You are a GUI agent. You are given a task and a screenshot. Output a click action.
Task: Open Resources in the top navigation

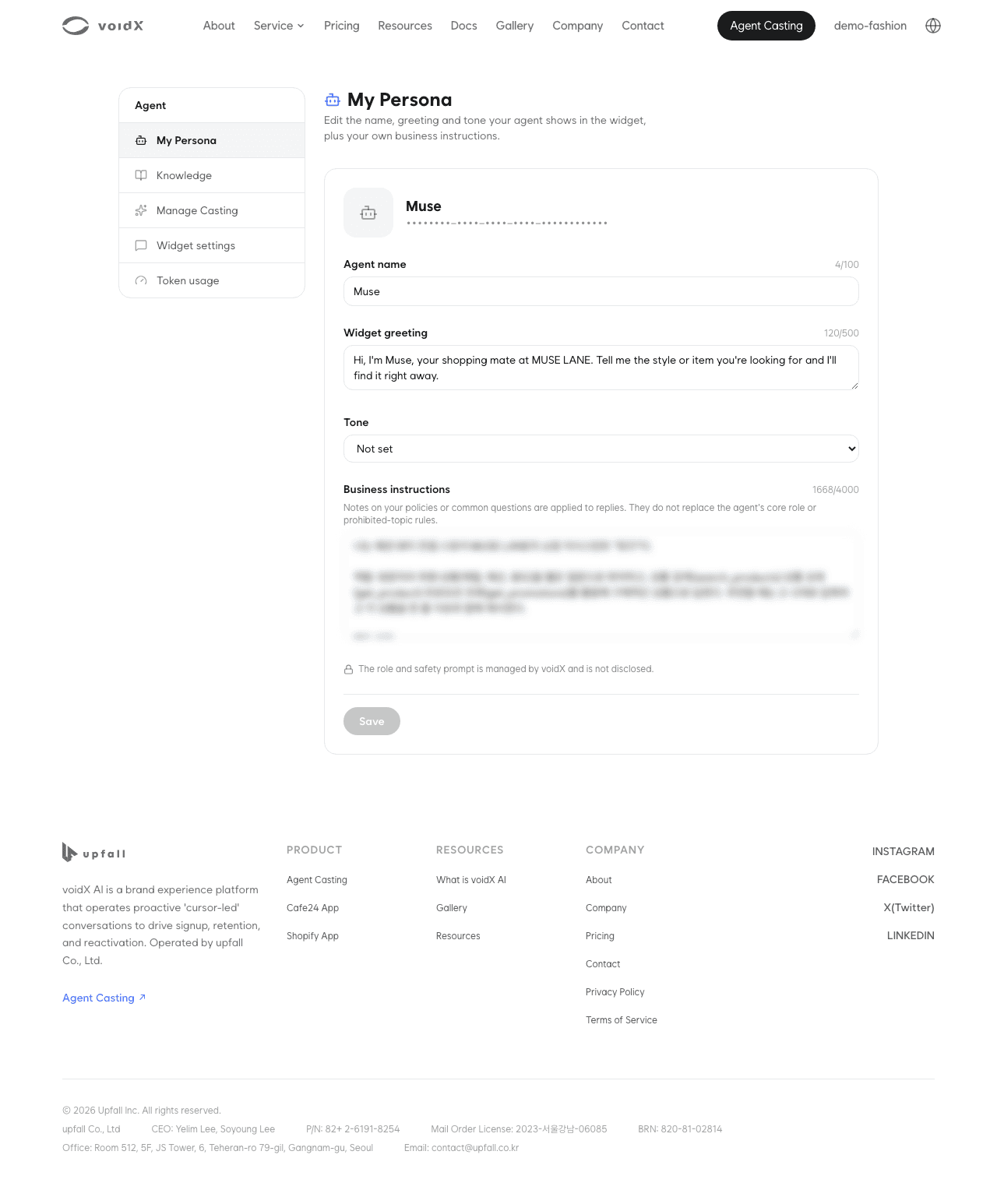point(405,26)
